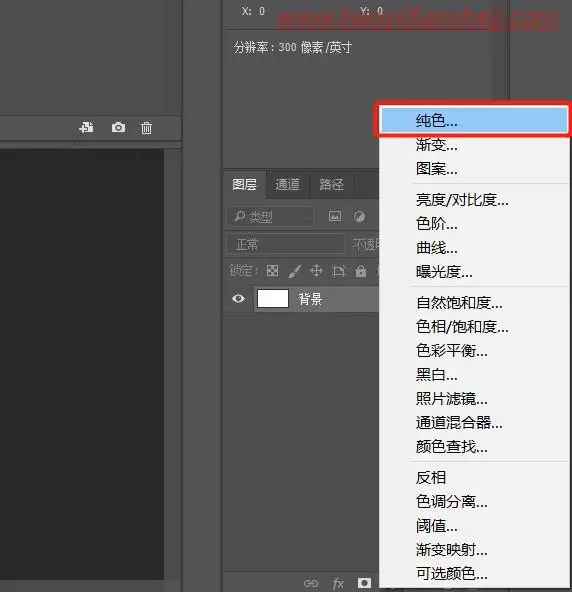Lock transparent pixels checkerboard icon
The height and width of the screenshot is (592, 572).
tap(273, 271)
